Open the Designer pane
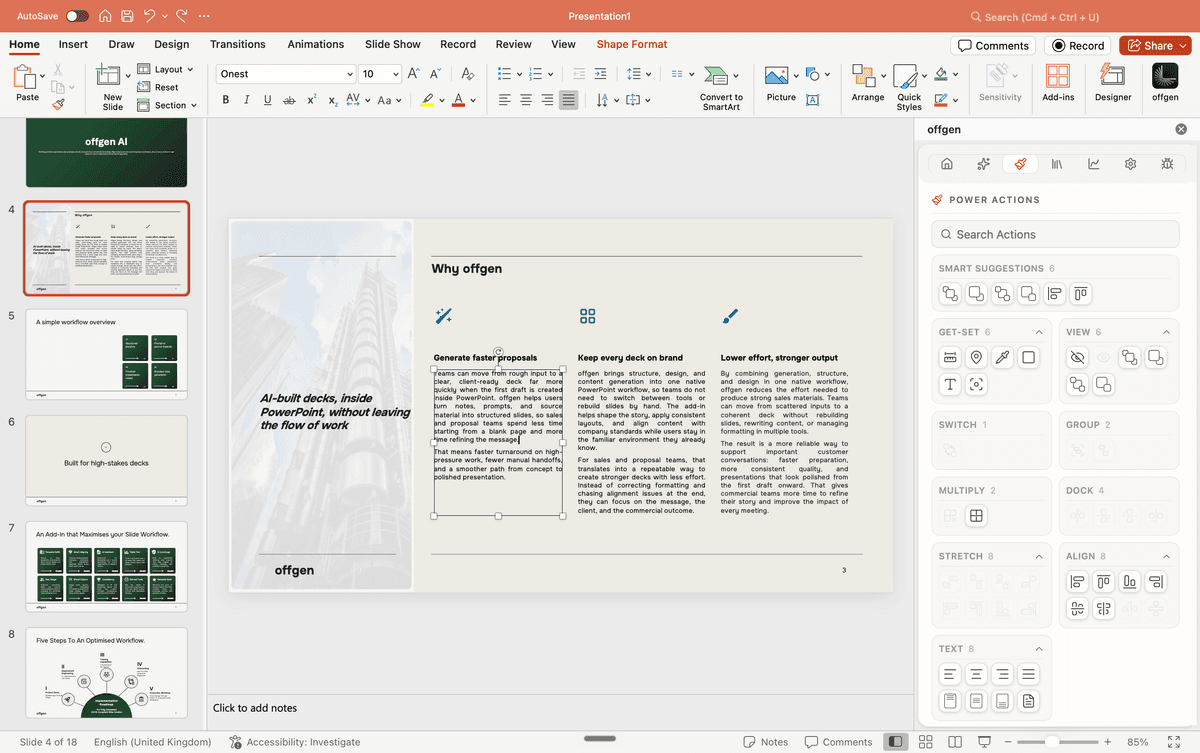Viewport: 1200px width, 753px height. [x=1113, y=85]
